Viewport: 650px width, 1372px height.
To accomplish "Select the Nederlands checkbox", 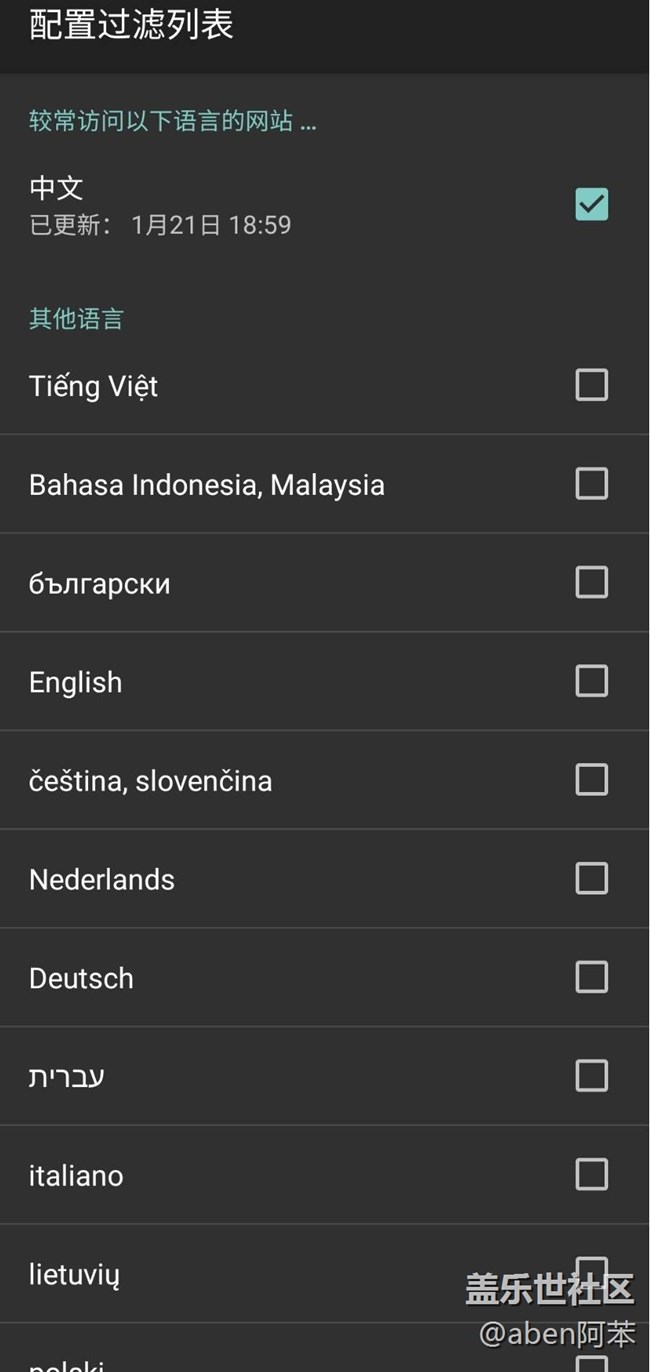I will pyautogui.click(x=591, y=878).
